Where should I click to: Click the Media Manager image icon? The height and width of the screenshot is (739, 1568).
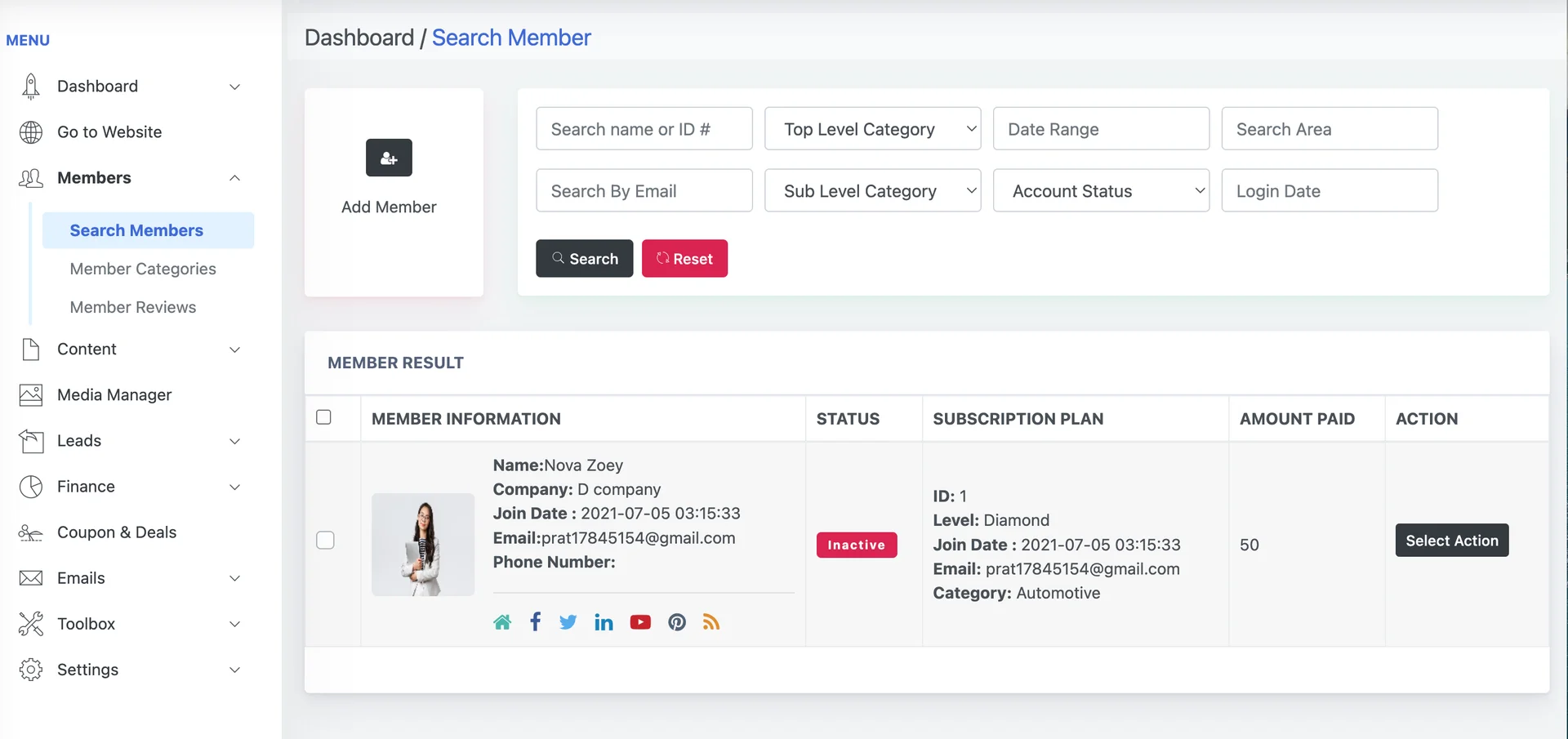click(30, 394)
